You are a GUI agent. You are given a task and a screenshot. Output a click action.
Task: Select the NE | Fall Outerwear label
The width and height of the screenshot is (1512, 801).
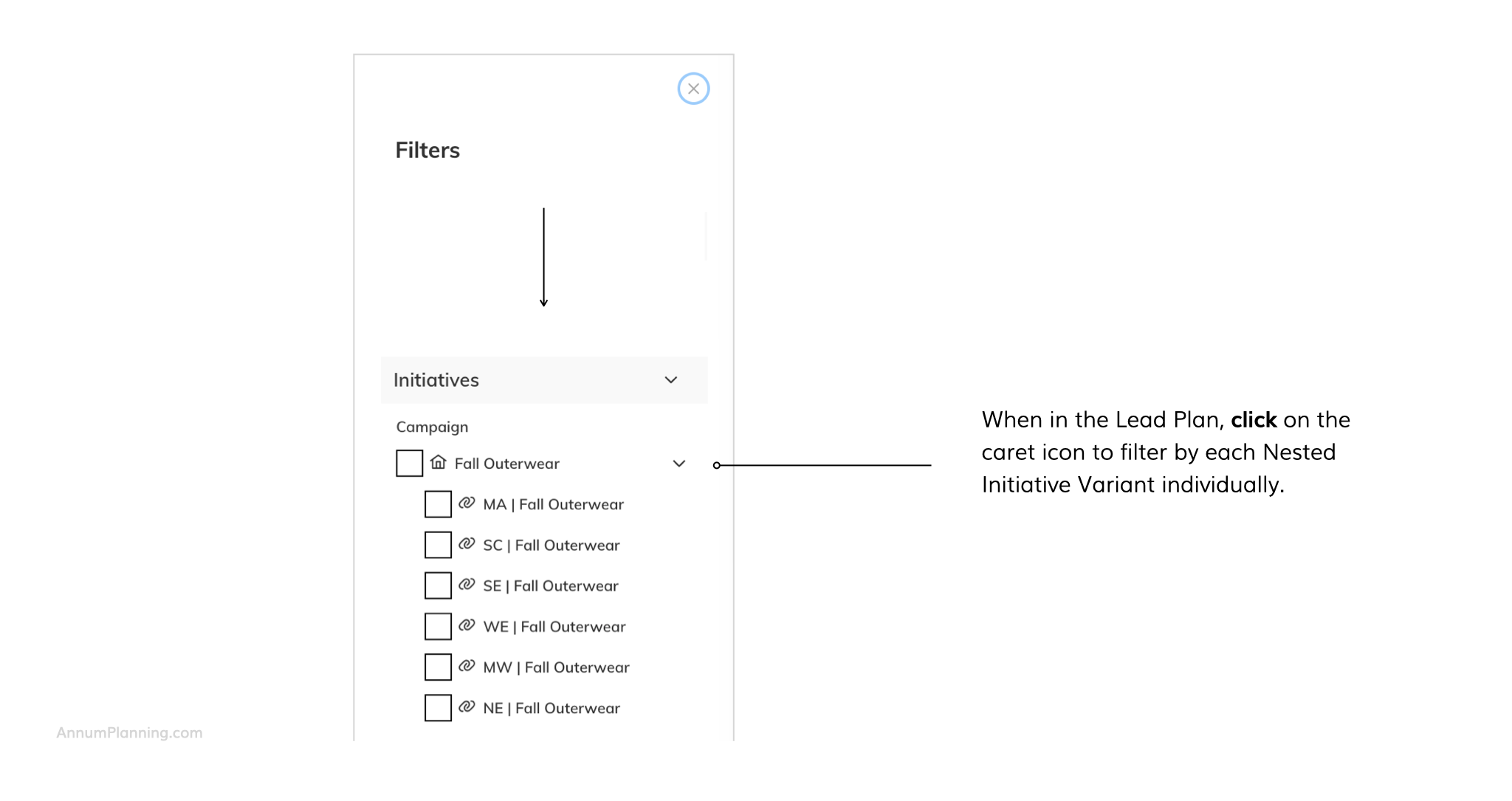tap(551, 708)
